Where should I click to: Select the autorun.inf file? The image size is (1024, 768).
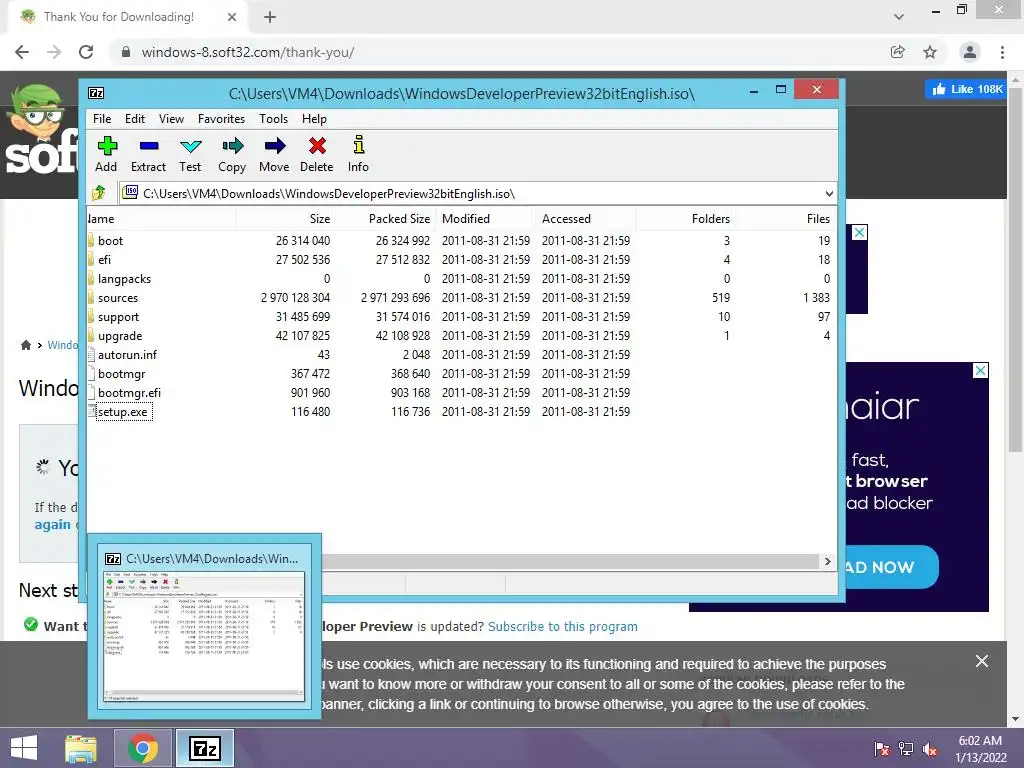pos(127,355)
